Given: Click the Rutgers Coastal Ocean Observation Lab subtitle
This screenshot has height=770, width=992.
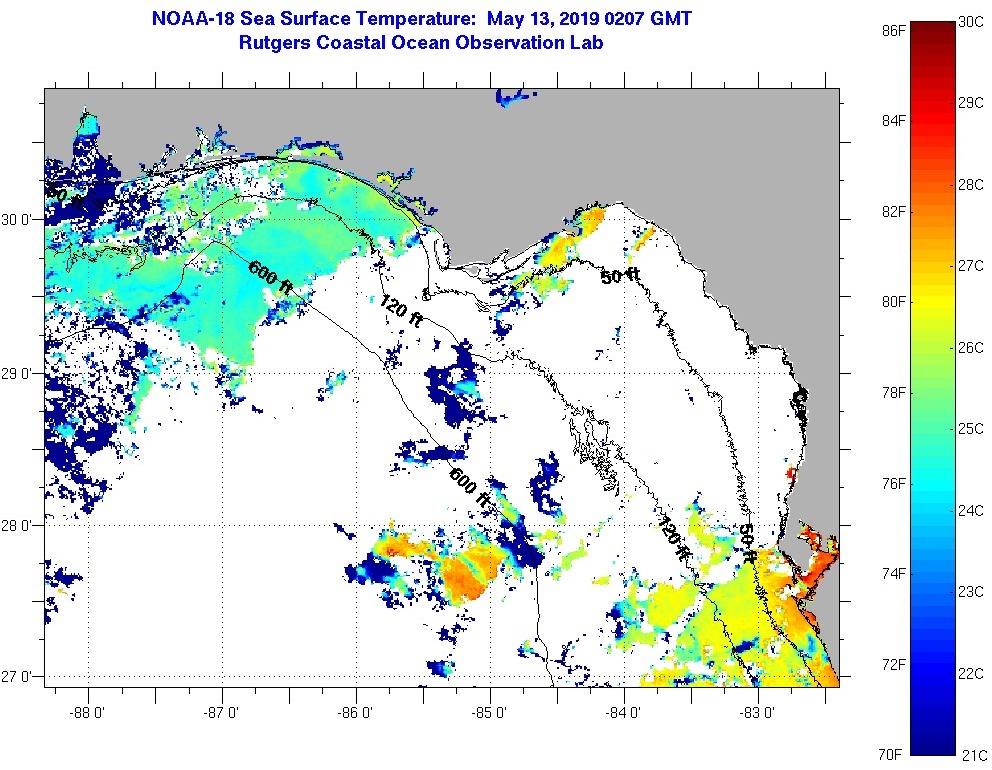Looking at the screenshot, I should click(421, 43).
